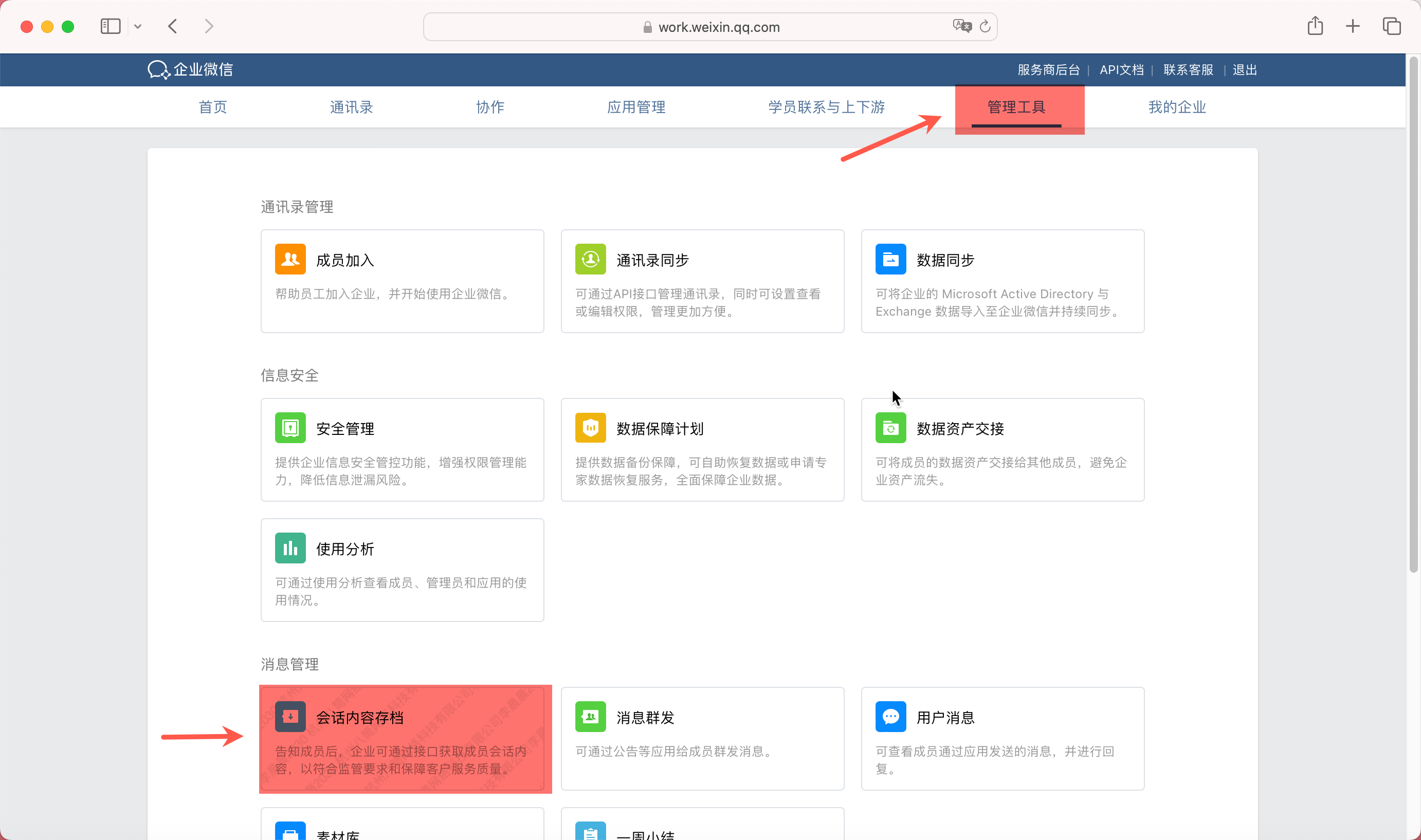The image size is (1421, 840).
Task: Click the 通讯录同步 green sync icon
Action: pos(590,259)
